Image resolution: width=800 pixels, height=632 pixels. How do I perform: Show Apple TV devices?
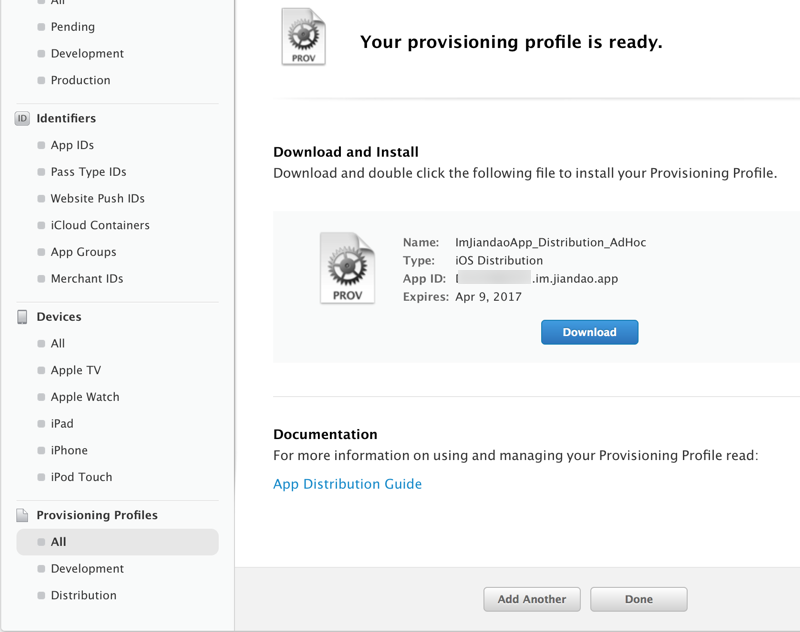(76, 370)
